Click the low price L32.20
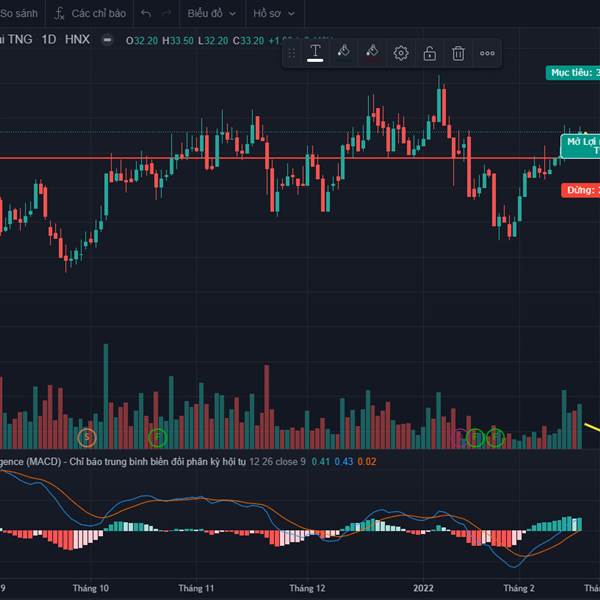 tap(213, 41)
